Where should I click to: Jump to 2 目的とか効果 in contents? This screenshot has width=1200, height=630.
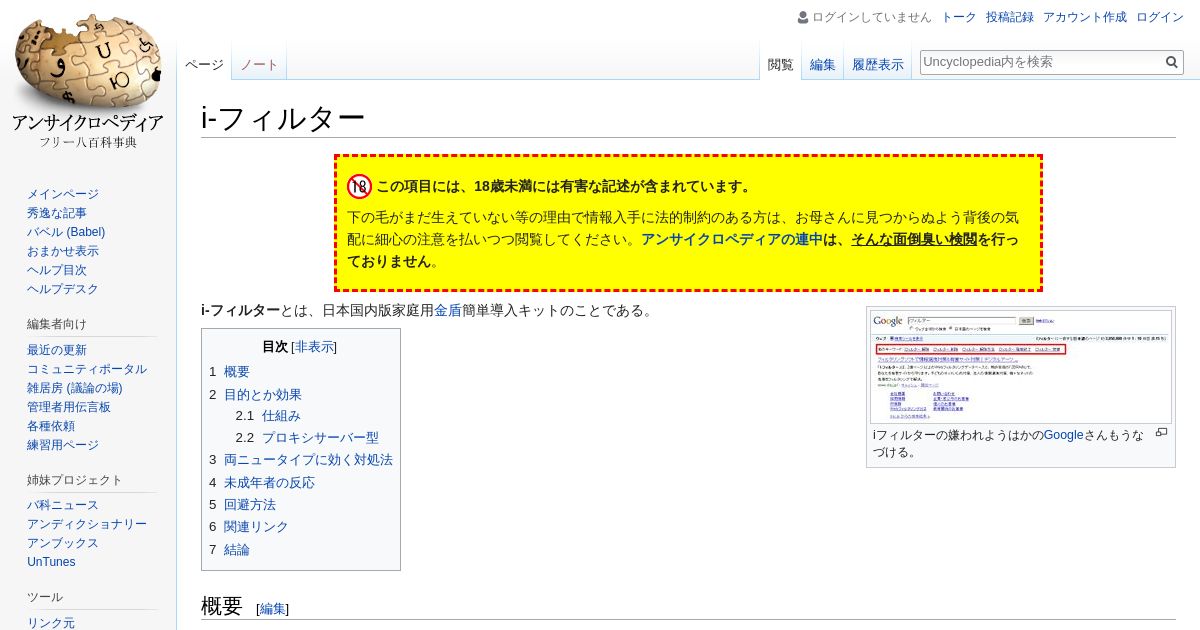pos(255,394)
